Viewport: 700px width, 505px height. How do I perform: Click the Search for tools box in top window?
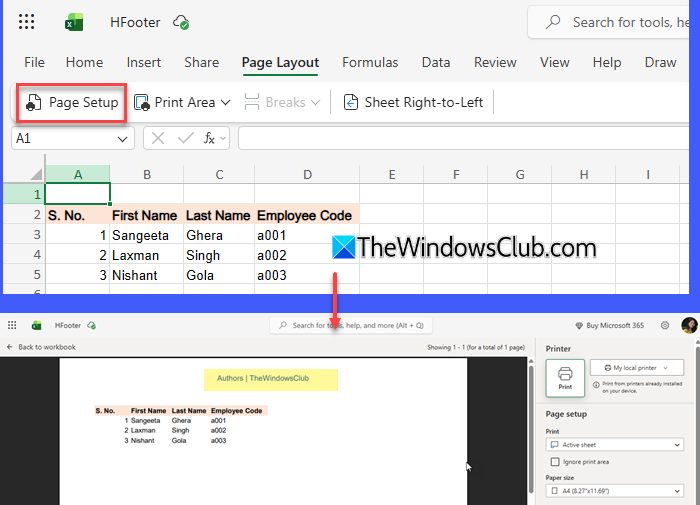pyautogui.click(x=609, y=22)
